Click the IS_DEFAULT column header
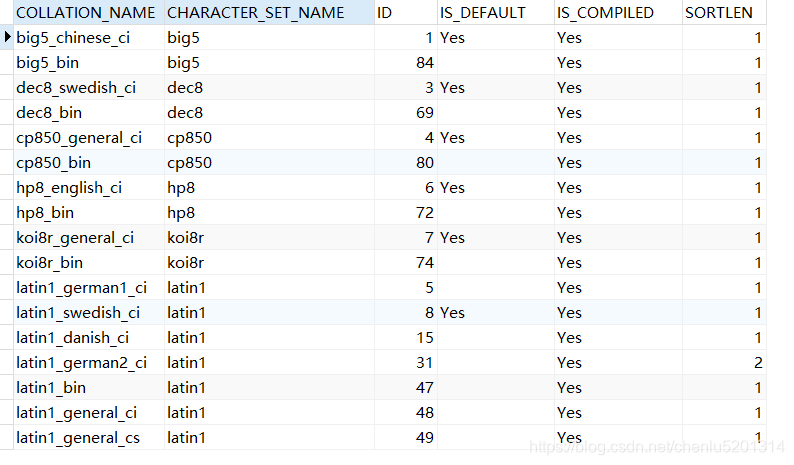Screen dimensions: 794x465 tap(496, 12)
